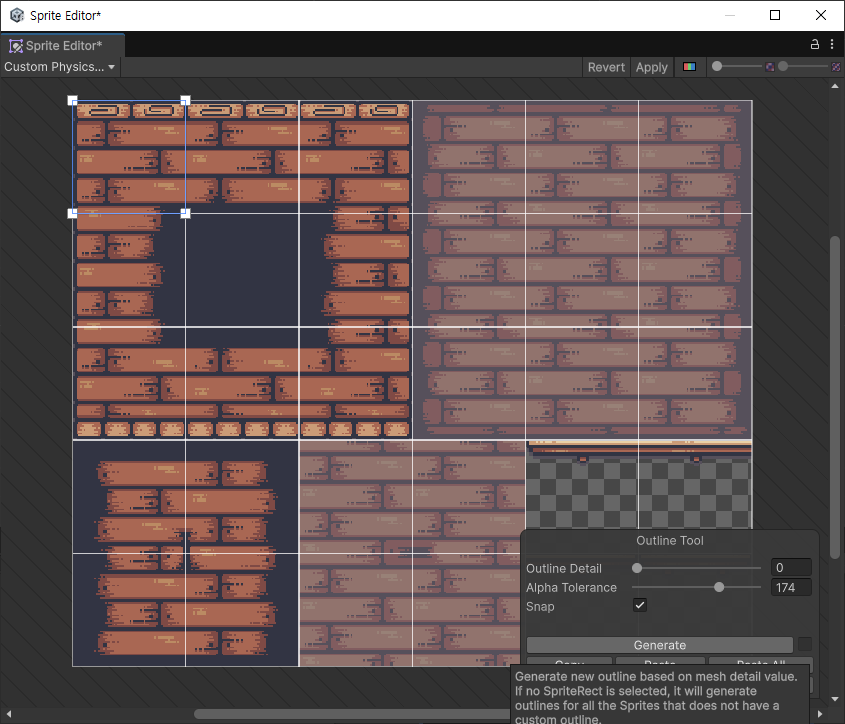Select the checkerboard platform sprite
This screenshot has height=724, width=845.
pos(639,485)
